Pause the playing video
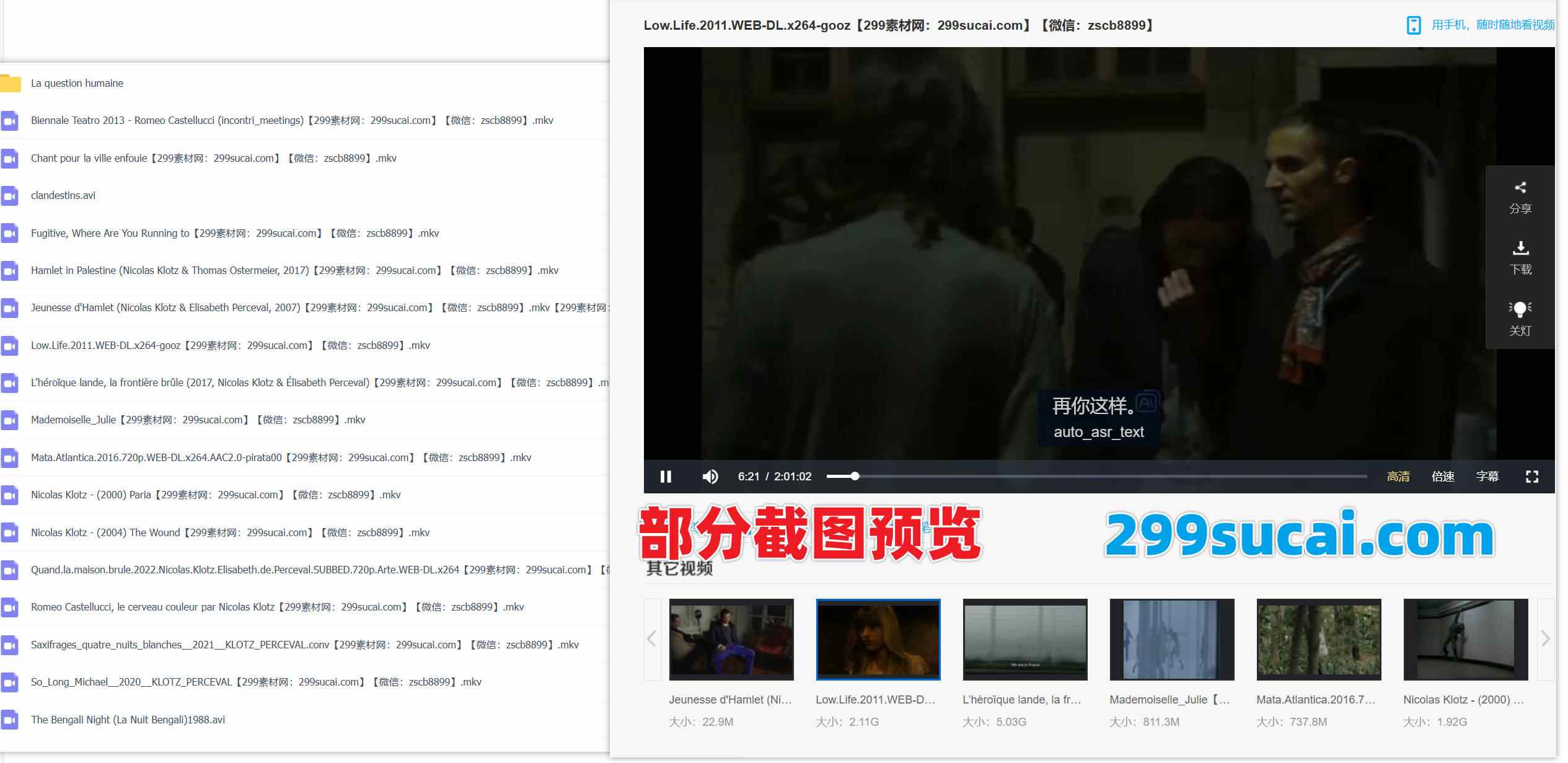 [x=666, y=476]
